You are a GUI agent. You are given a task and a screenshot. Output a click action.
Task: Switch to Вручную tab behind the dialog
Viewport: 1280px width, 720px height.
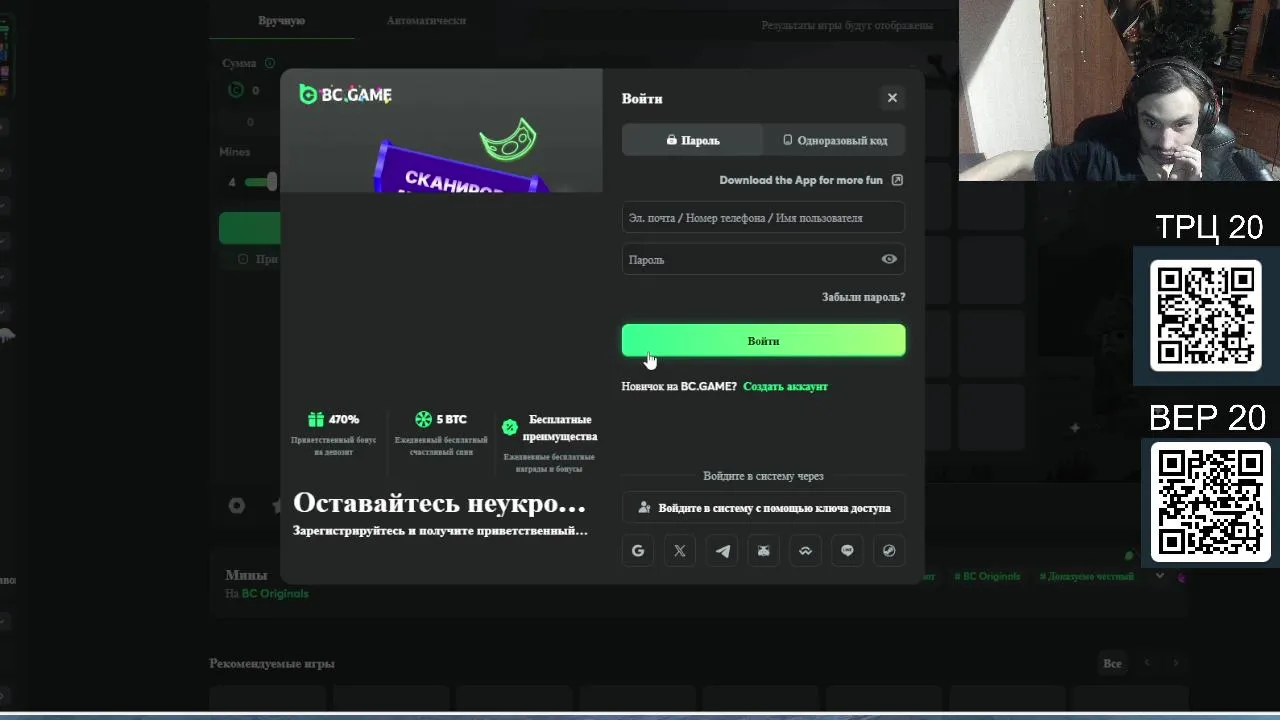point(281,20)
